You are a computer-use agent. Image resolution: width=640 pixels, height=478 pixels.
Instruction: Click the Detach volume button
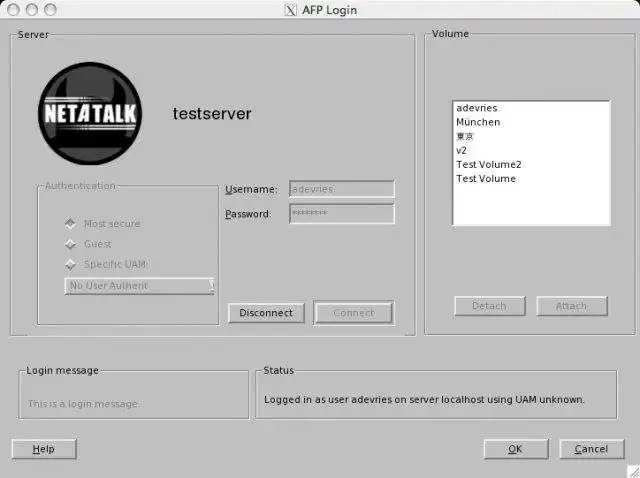tap(489, 306)
